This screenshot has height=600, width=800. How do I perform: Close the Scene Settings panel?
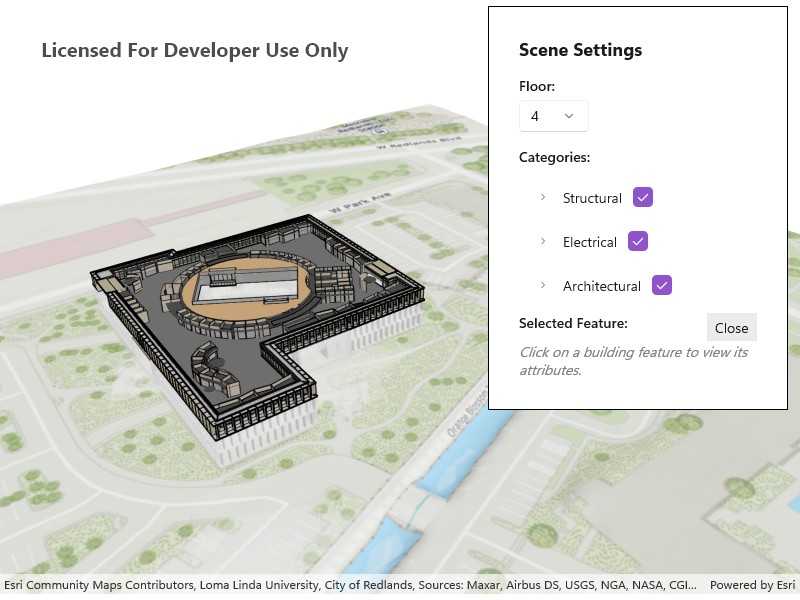tap(731, 328)
